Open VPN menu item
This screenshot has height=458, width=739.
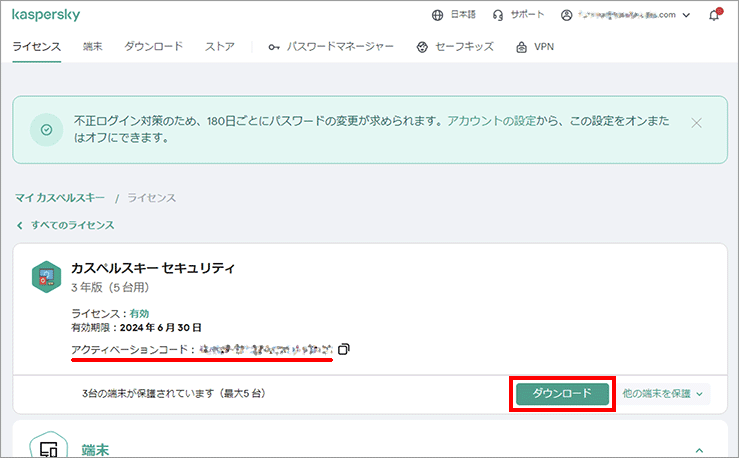pyautogui.click(x=544, y=47)
